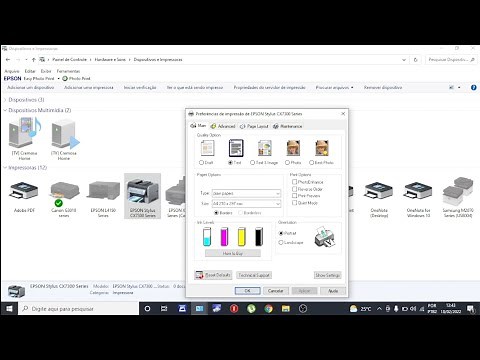Select the Photo quality portrait icon

pos(293,148)
